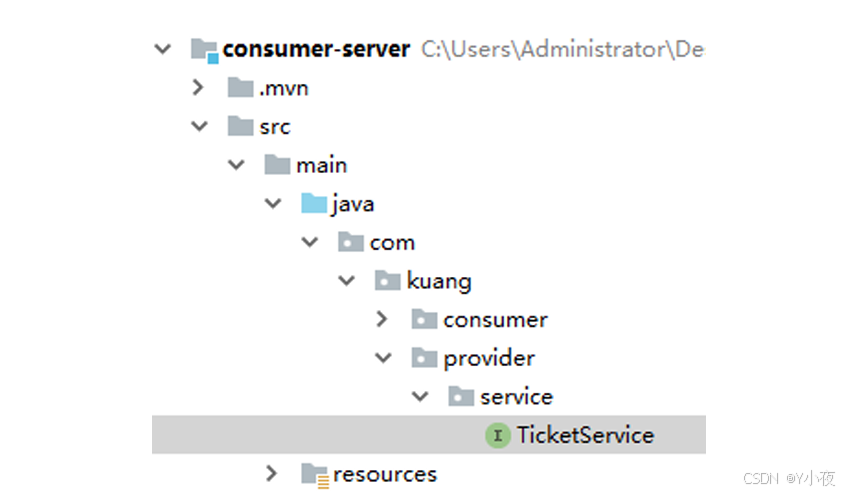Collapse the consumer-server project root
Image resolution: width=848 pixels, height=494 pixels.
[163, 49]
